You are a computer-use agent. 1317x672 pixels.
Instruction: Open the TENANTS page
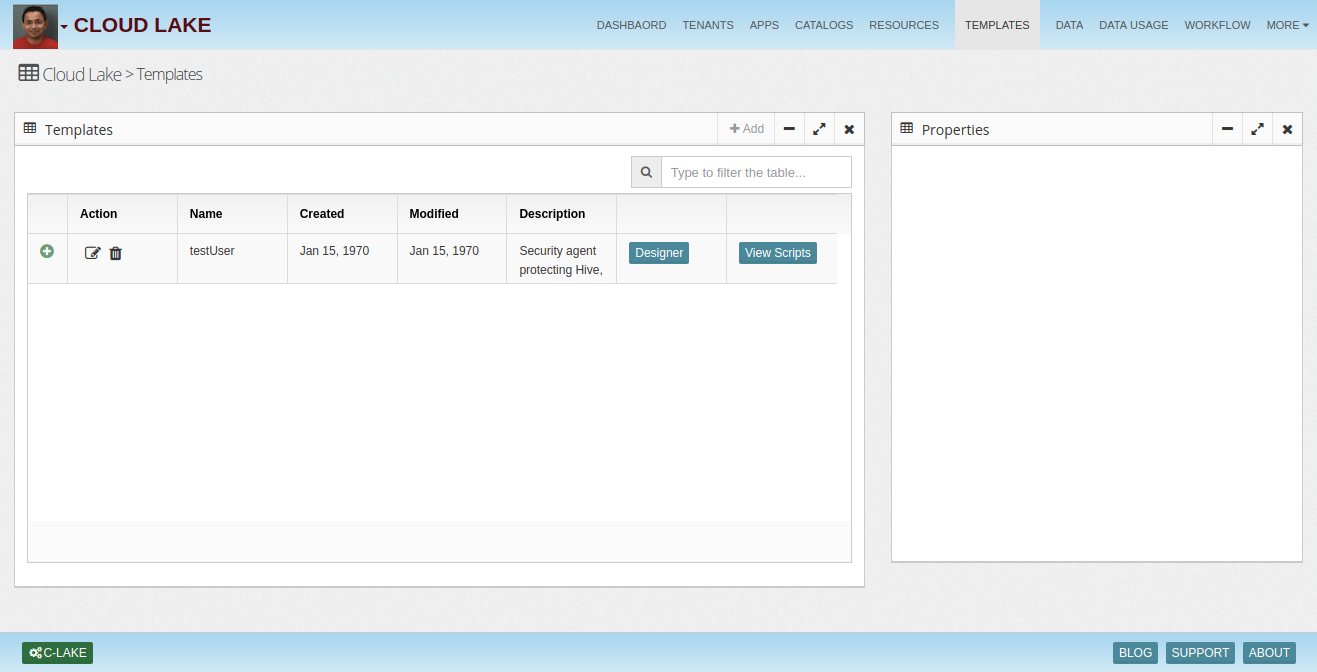[708, 25]
